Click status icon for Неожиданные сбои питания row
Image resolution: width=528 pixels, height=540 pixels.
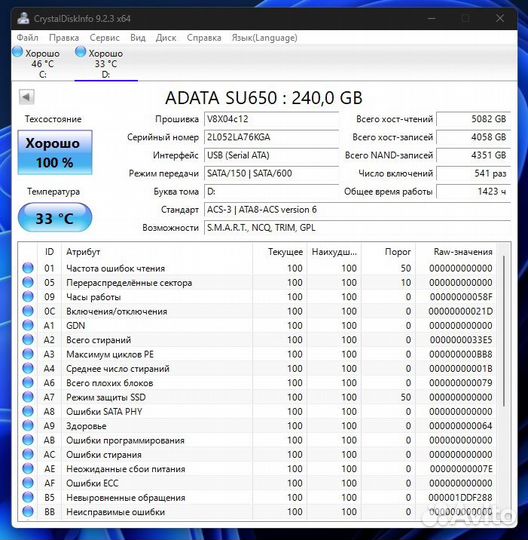[x=28, y=469]
